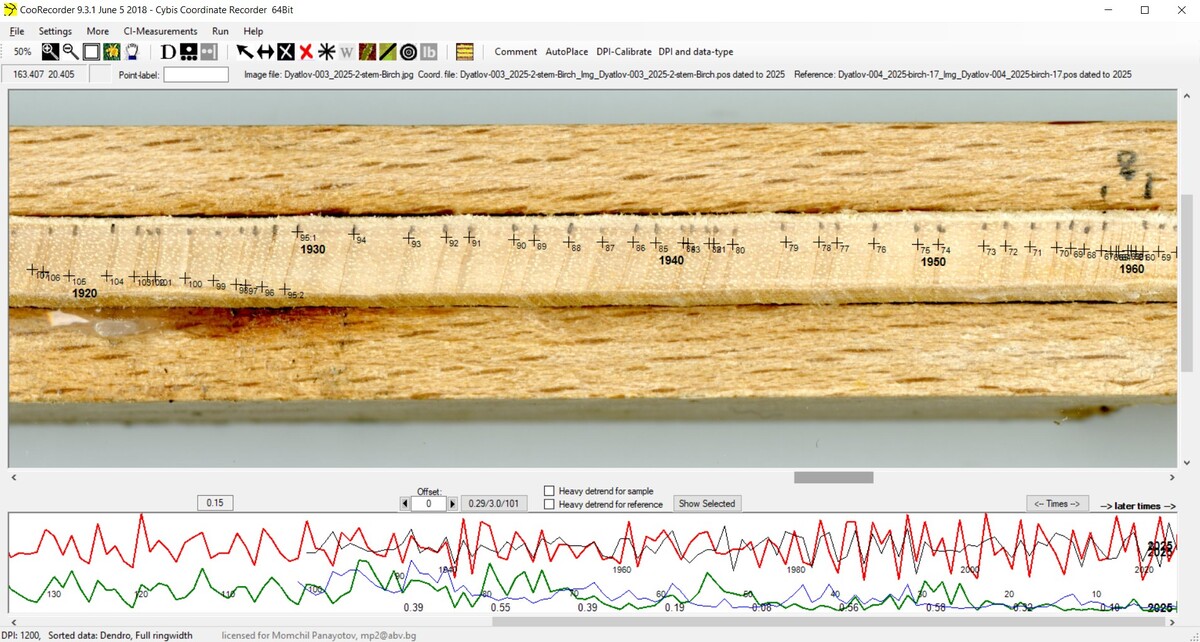1200x642 pixels.
Task: Enable Heavy detrend for sample
Action: click(x=549, y=491)
